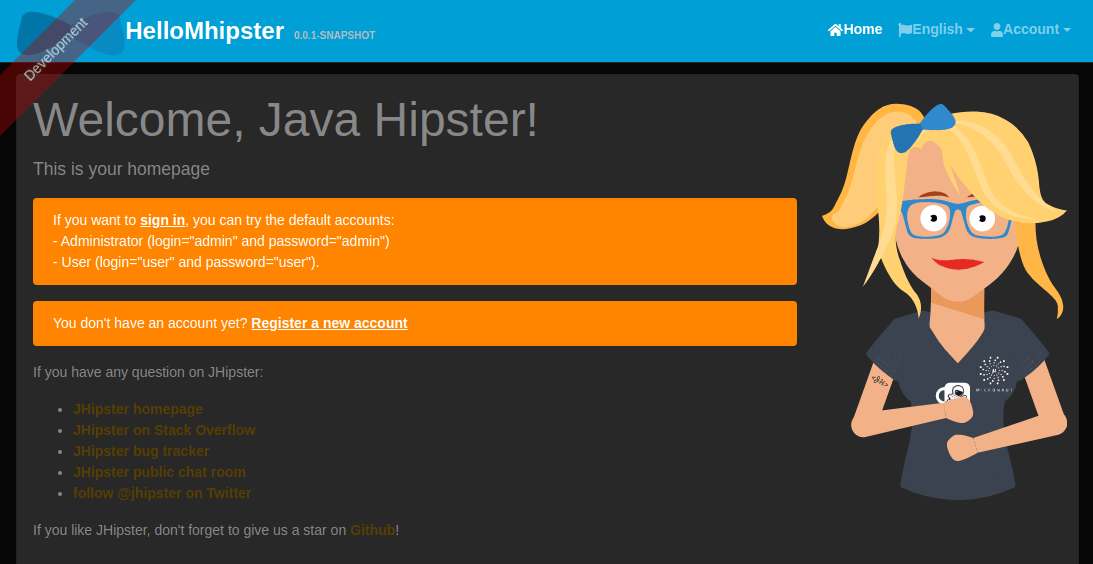
Task: Click the User login credentials line
Action: pos(186,262)
